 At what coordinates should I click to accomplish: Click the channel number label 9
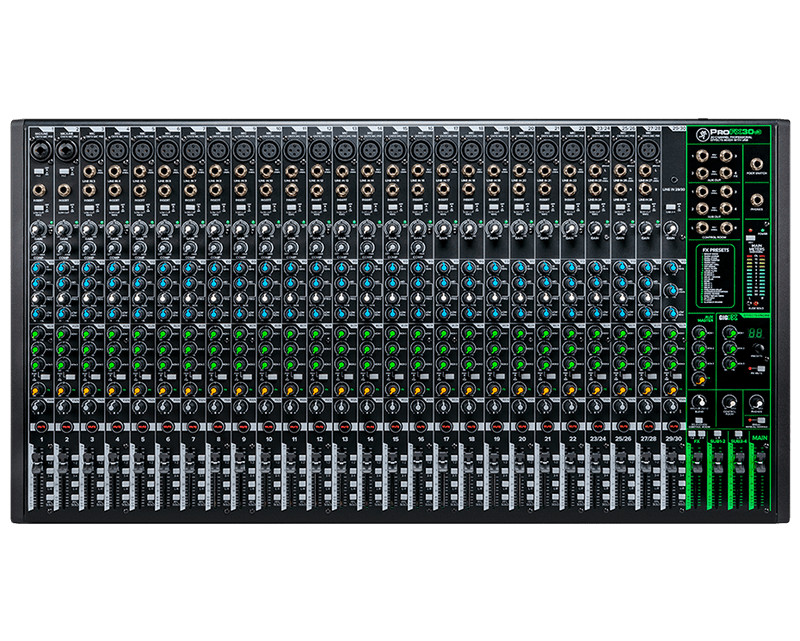[243, 439]
